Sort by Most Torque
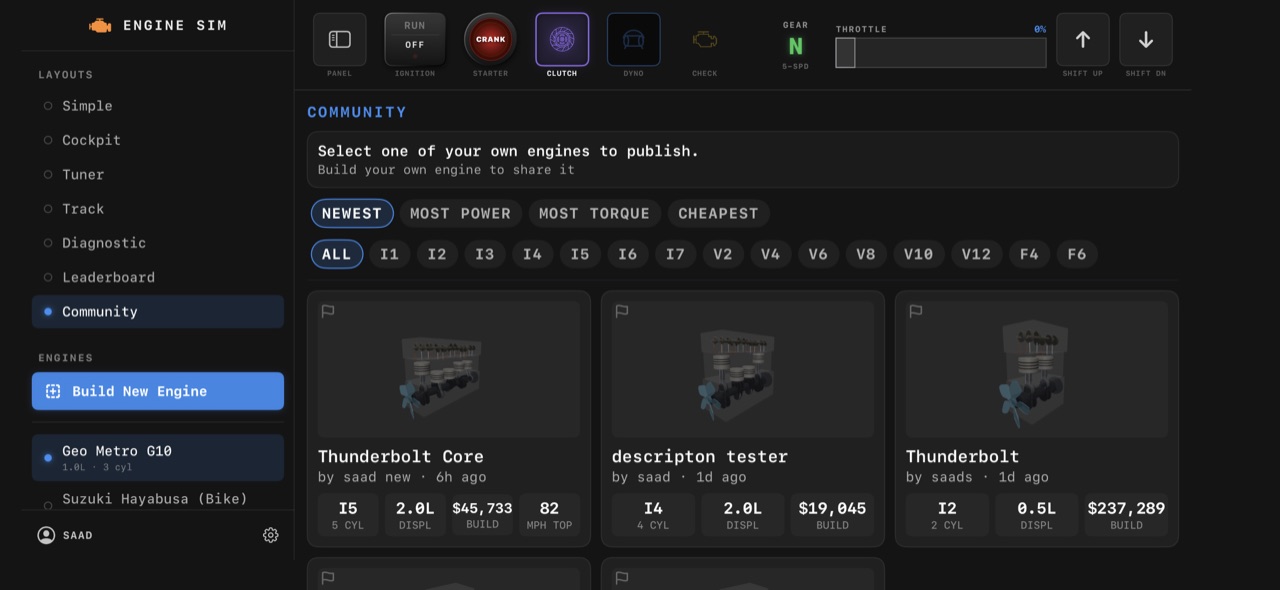1280x590 pixels. click(594, 213)
